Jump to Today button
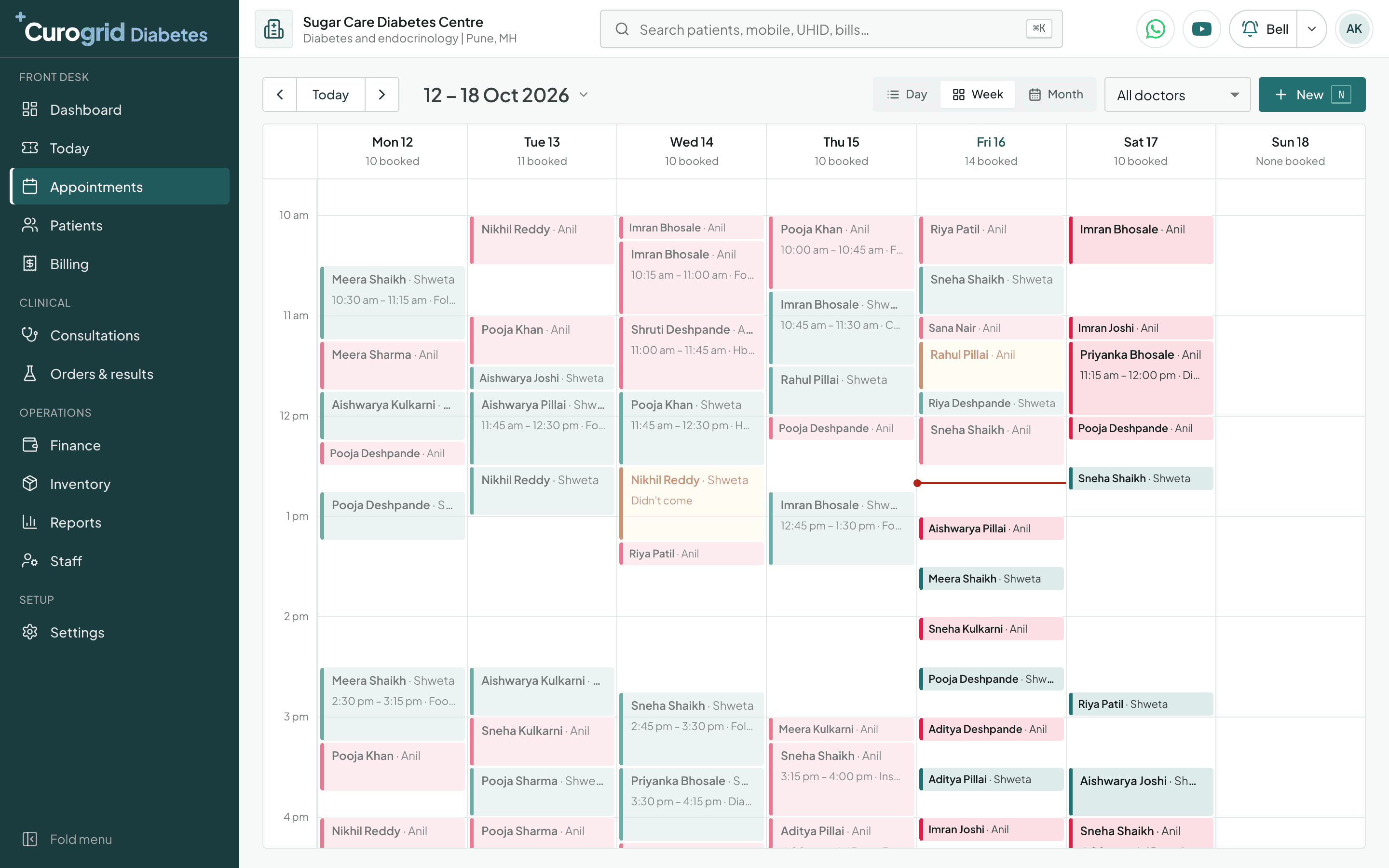This screenshot has height=868, width=1389. (330, 94)
